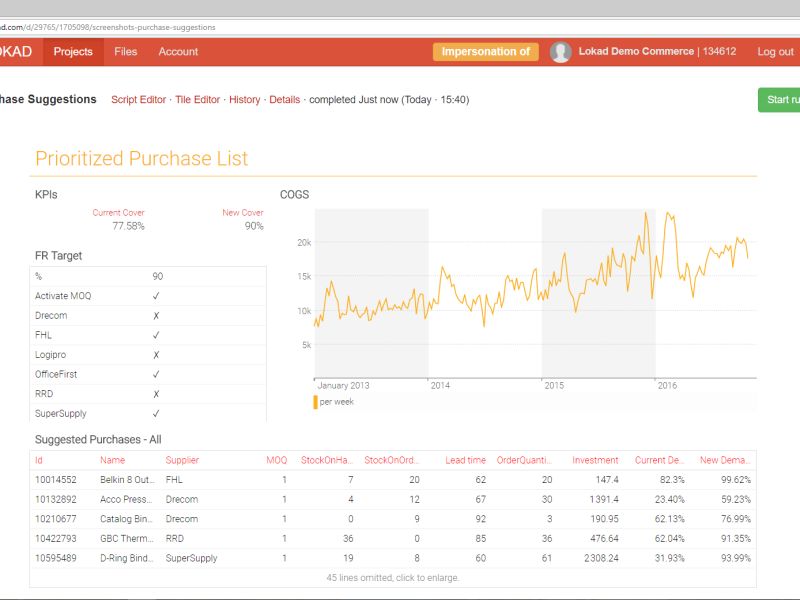Sort by the MOQ column header
The height and width of the screenshot is (600, 800).
pos(277,460)
